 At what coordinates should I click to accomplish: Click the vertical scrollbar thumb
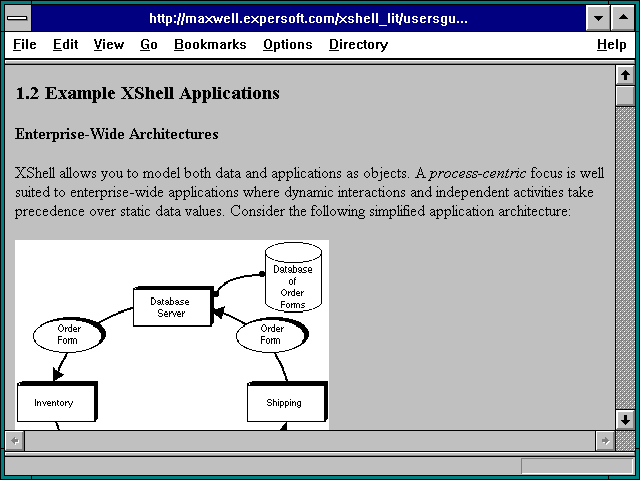pos(625,96)
